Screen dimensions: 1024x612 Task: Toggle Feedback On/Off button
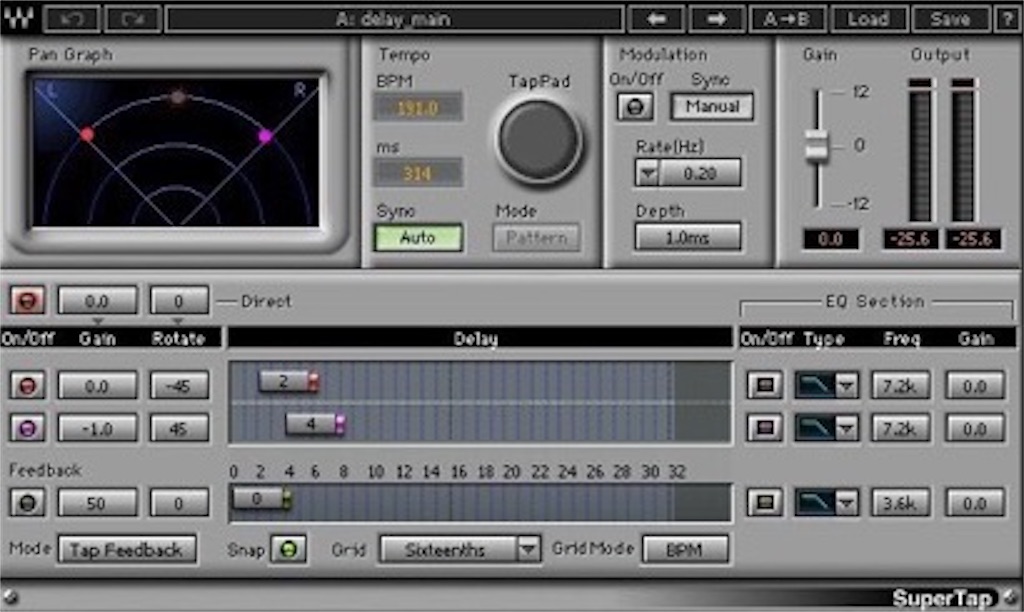click(27, 503)
